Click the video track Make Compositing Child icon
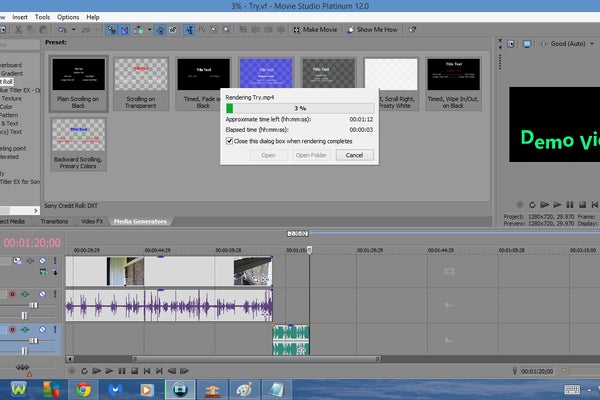The width and height of the screenshot is (600, 400). 55,273
